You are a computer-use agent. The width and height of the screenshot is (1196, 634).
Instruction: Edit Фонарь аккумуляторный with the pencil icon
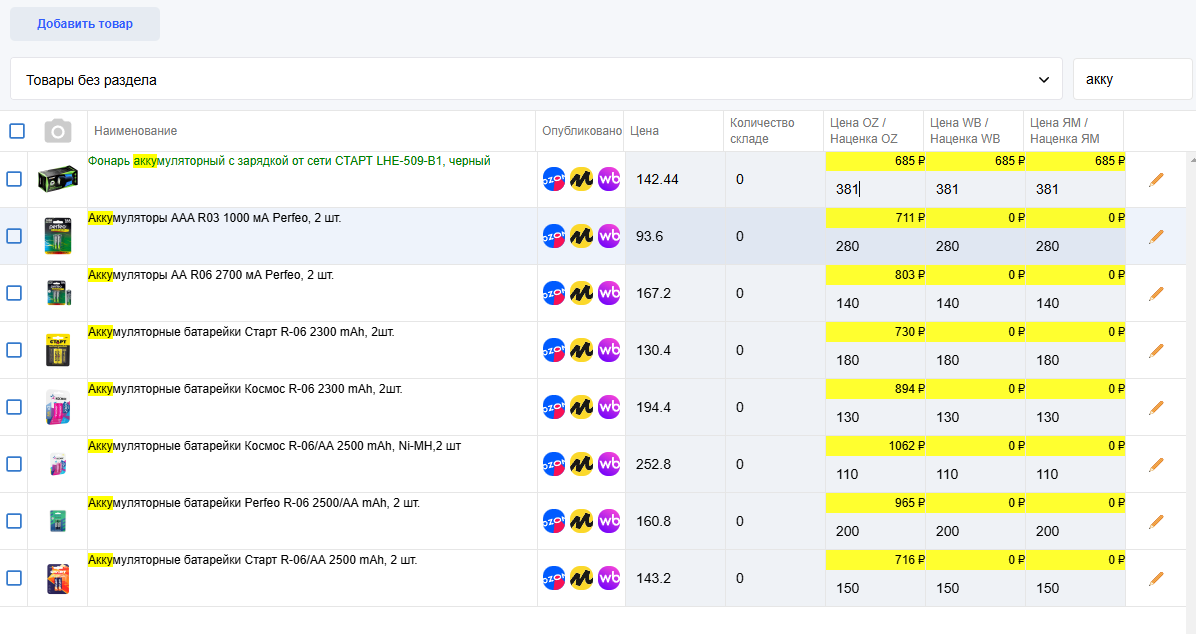(x=1156, y=179)
